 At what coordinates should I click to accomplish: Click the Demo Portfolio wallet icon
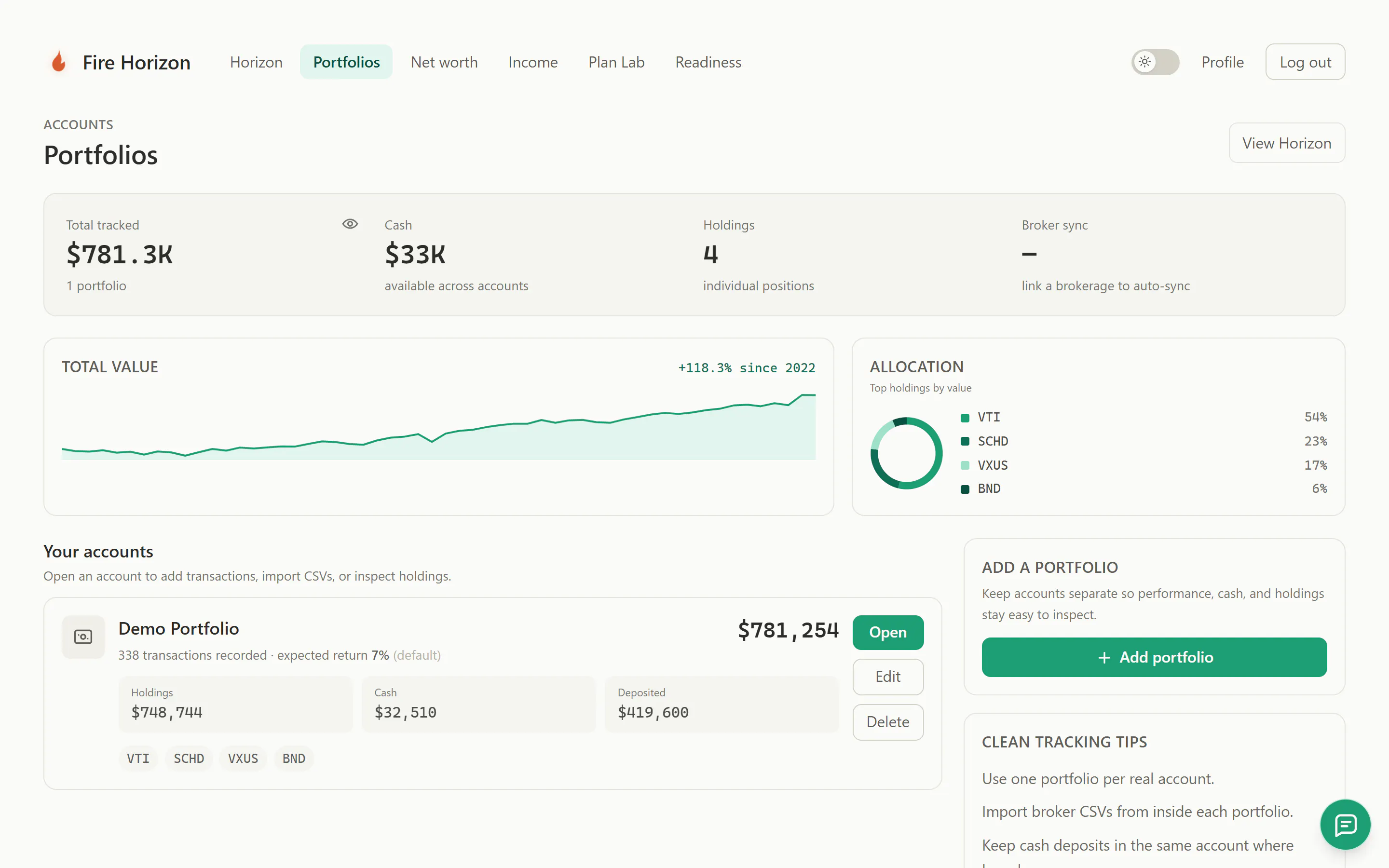(83, 637)
